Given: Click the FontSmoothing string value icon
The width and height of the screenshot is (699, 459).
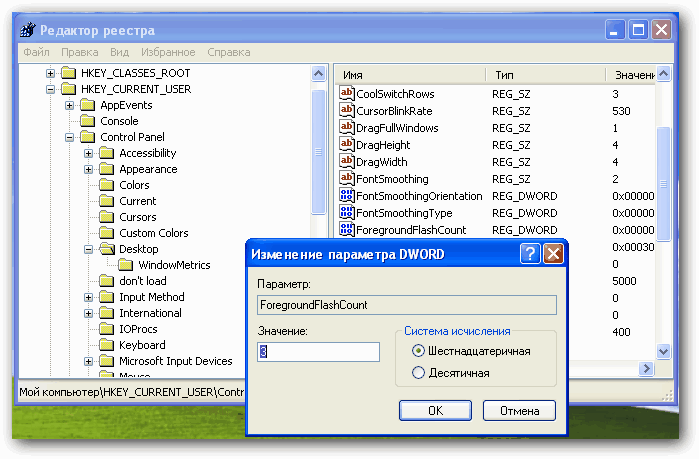Looking at the screenshot, I should click(x=346, y=178).
